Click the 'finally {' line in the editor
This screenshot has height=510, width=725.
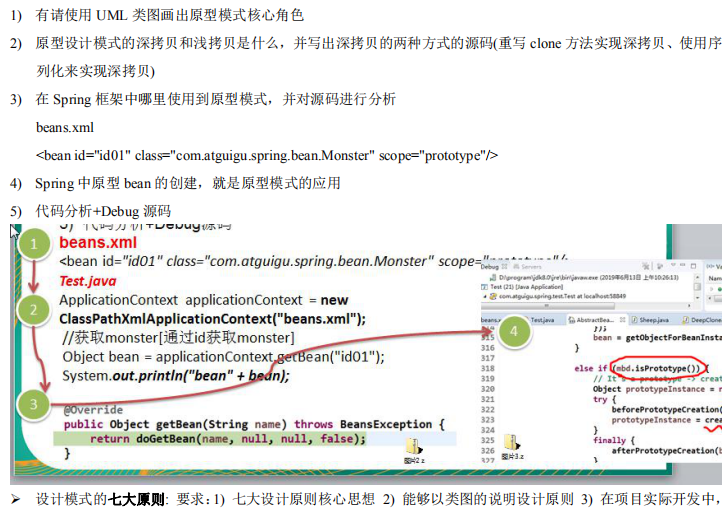tap(614, 440)
